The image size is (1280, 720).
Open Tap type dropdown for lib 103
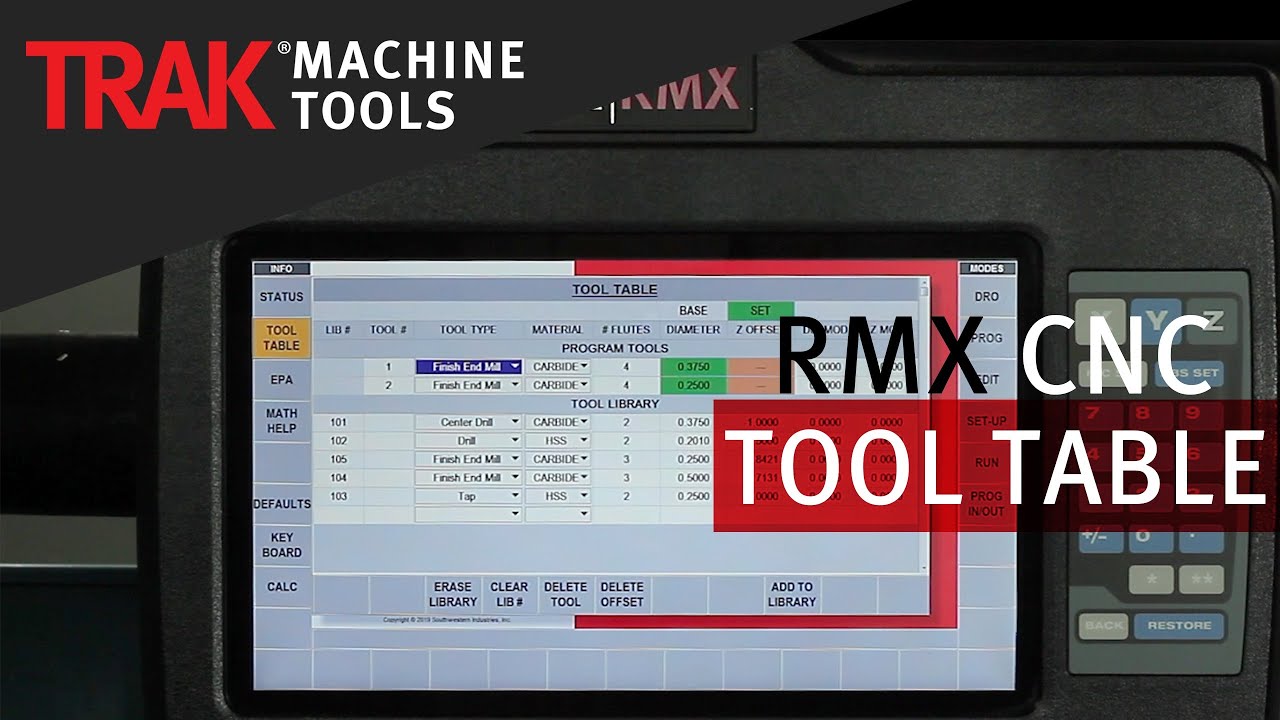(x=515, y=496)
